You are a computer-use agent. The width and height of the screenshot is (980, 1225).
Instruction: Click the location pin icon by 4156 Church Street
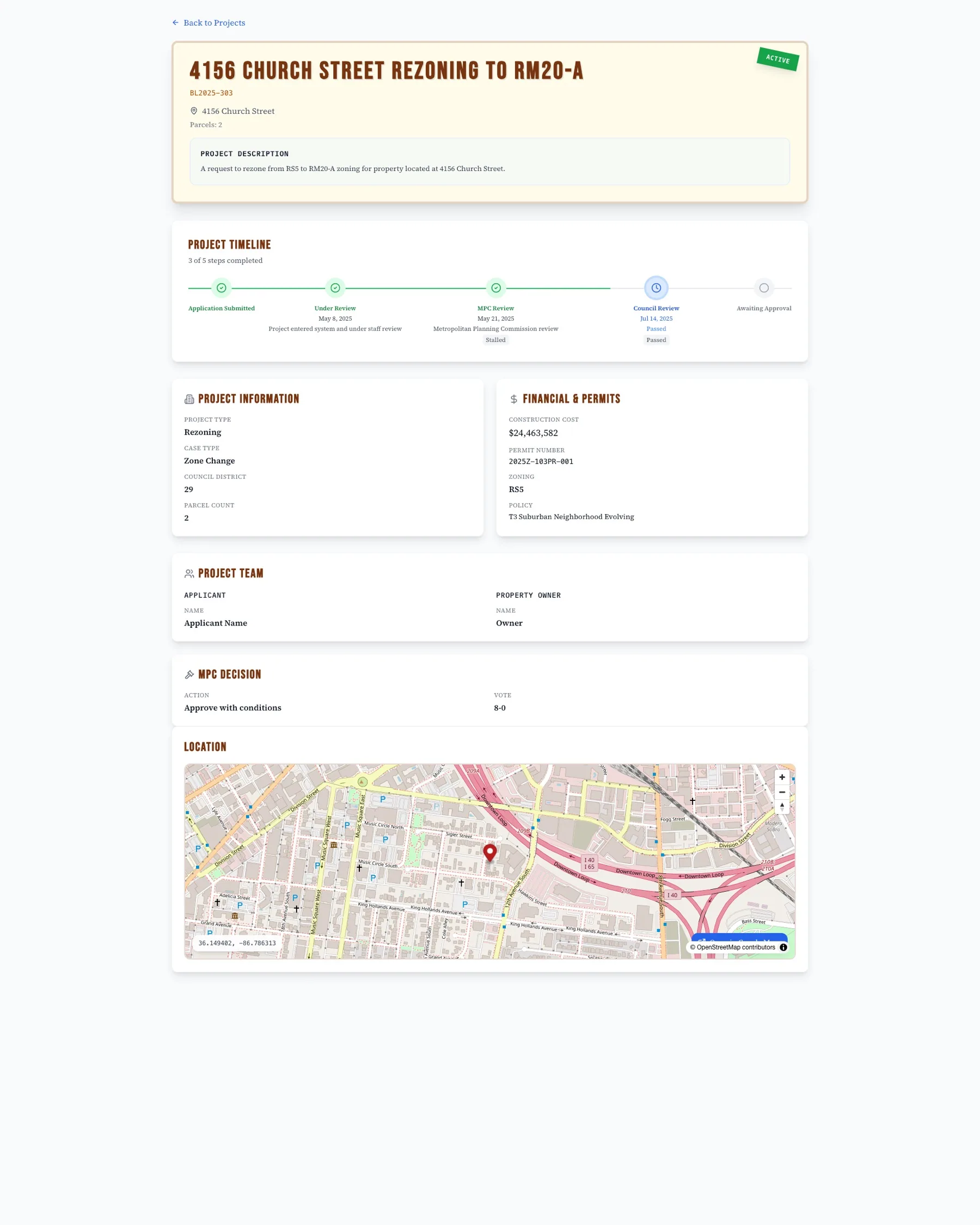tap(194, 111)
